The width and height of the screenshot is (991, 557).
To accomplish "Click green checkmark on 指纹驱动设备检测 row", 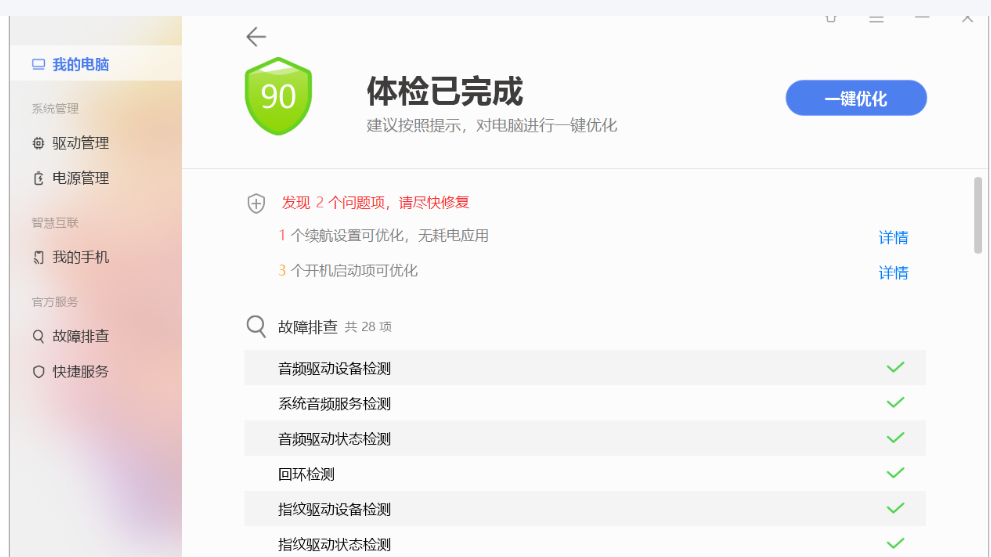I will pos(895,508).
